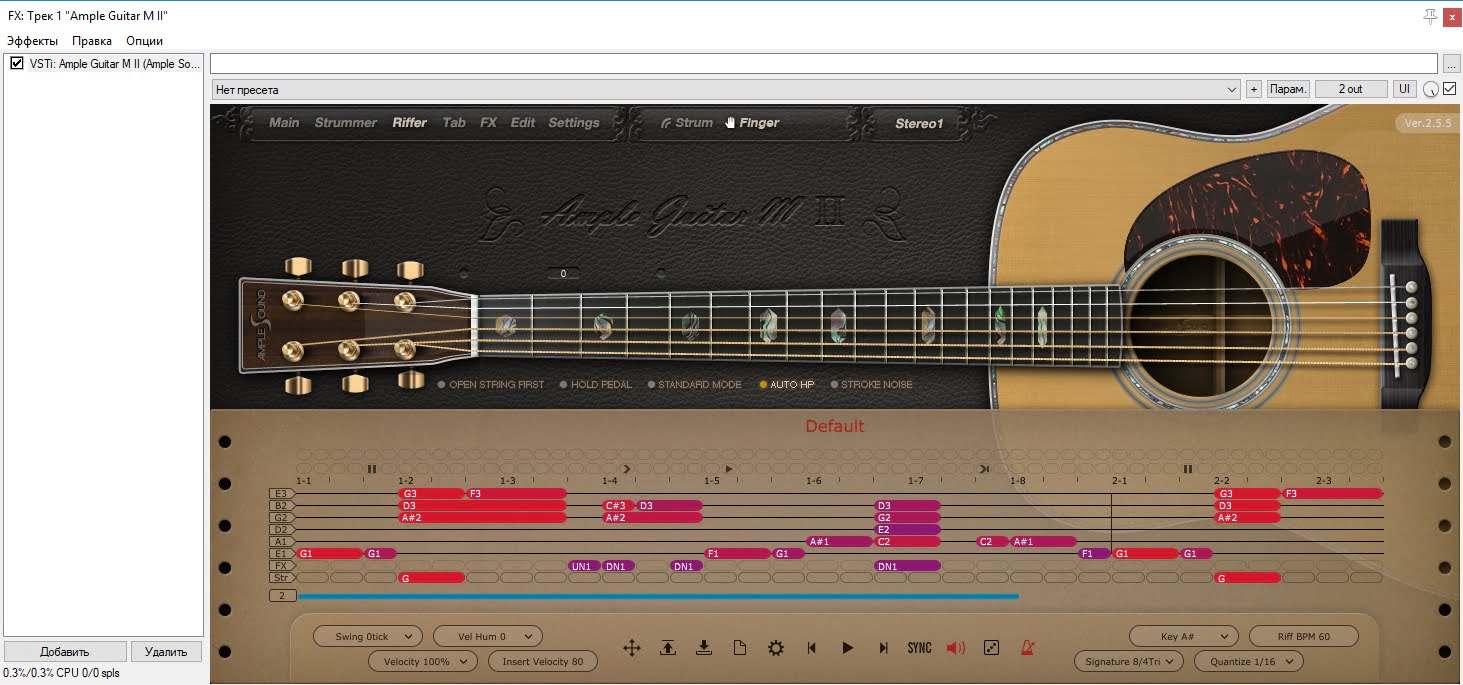1463x685 pixels.
Task: Open the Key A# dropdown
Action: (1184, 636)
